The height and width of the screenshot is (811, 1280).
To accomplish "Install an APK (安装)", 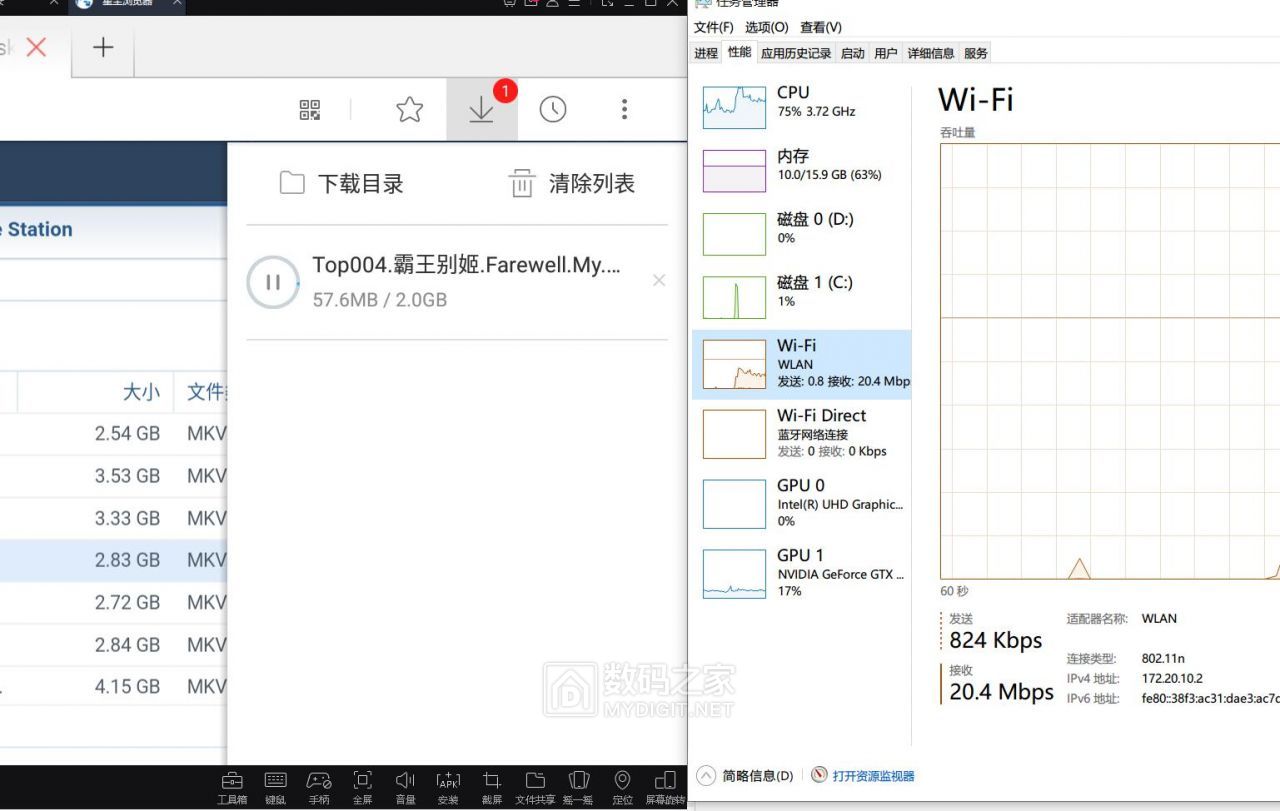I will coord(448,787).
